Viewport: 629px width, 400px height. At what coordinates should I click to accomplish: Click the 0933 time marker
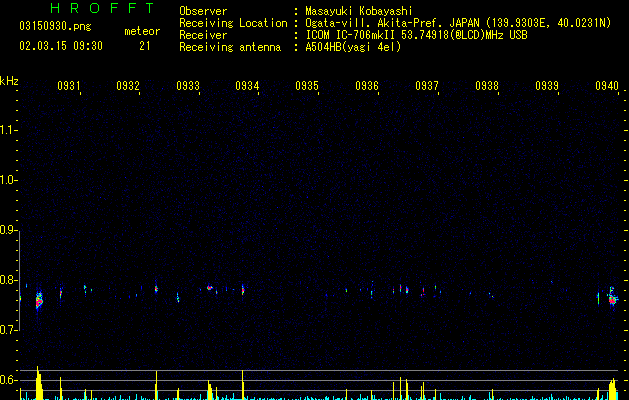[188, 86]
